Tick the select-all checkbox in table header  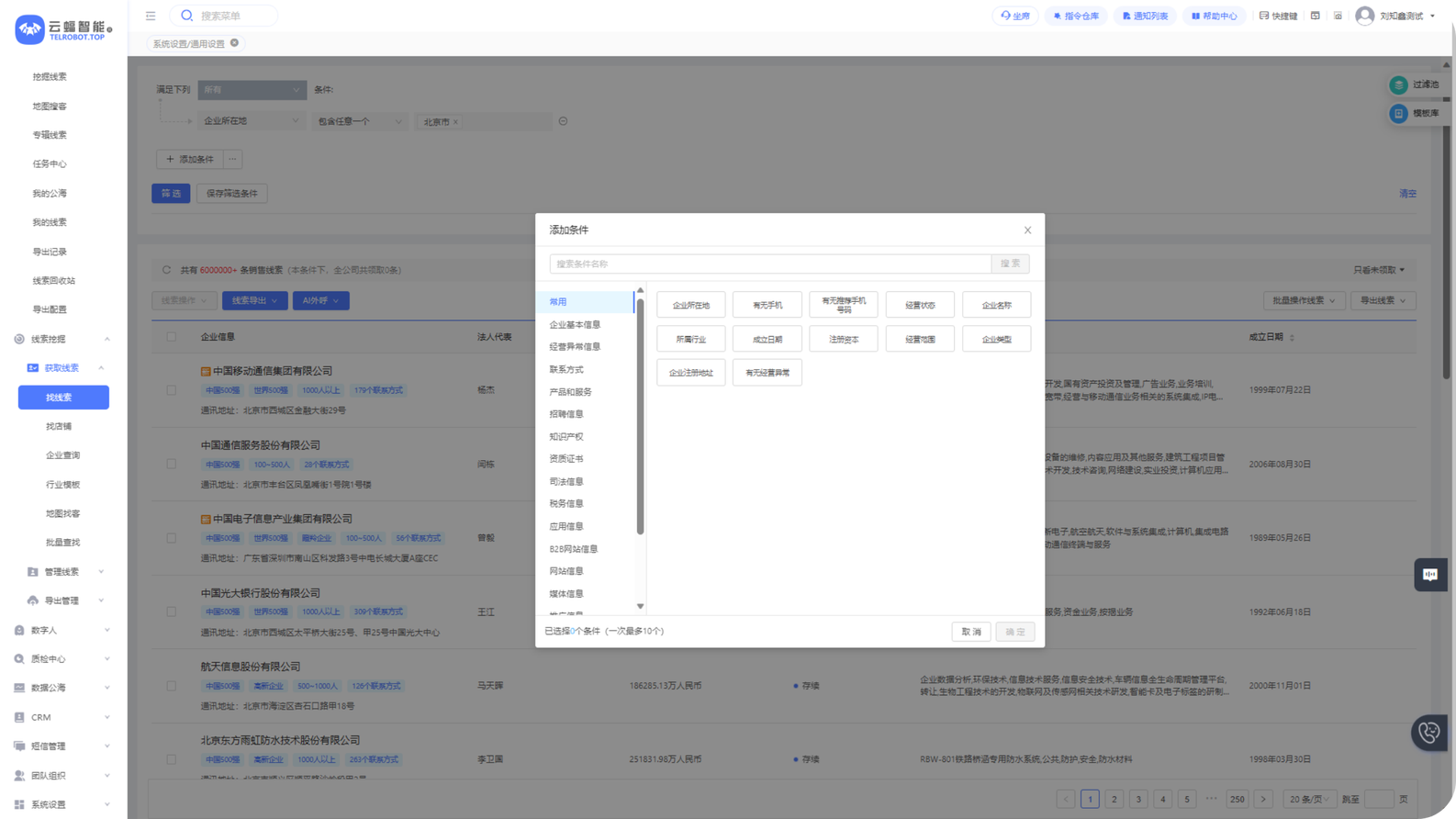(172, 337)
